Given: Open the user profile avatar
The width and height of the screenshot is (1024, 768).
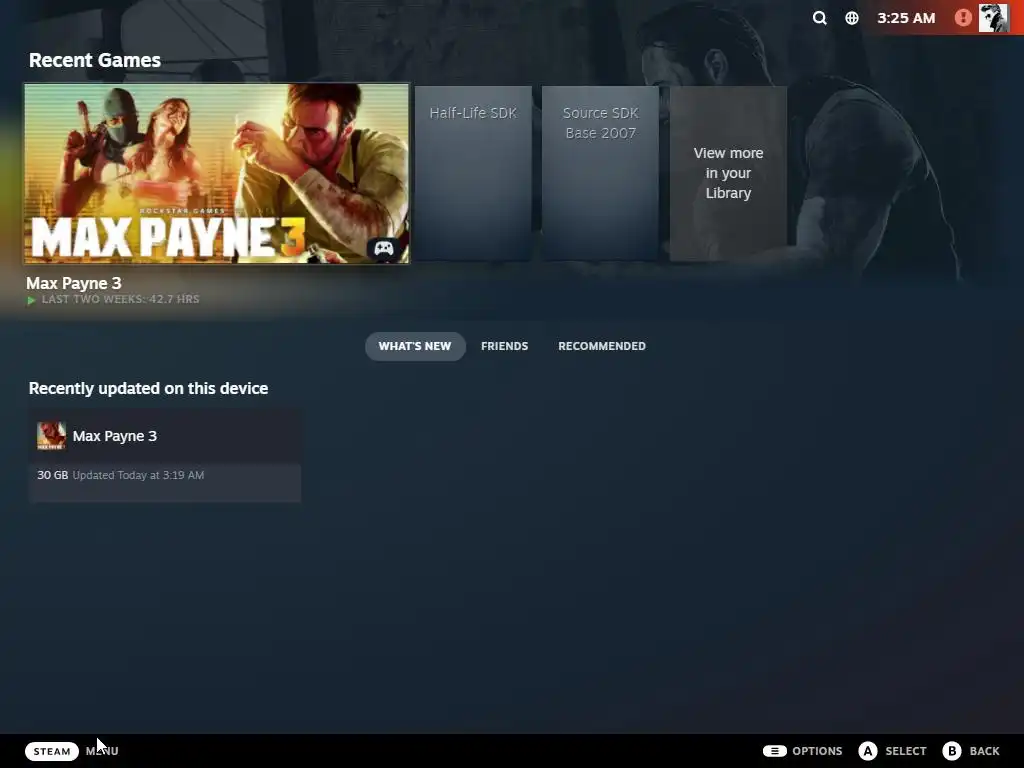Looking at the screenshot, I should coord(993,18).
